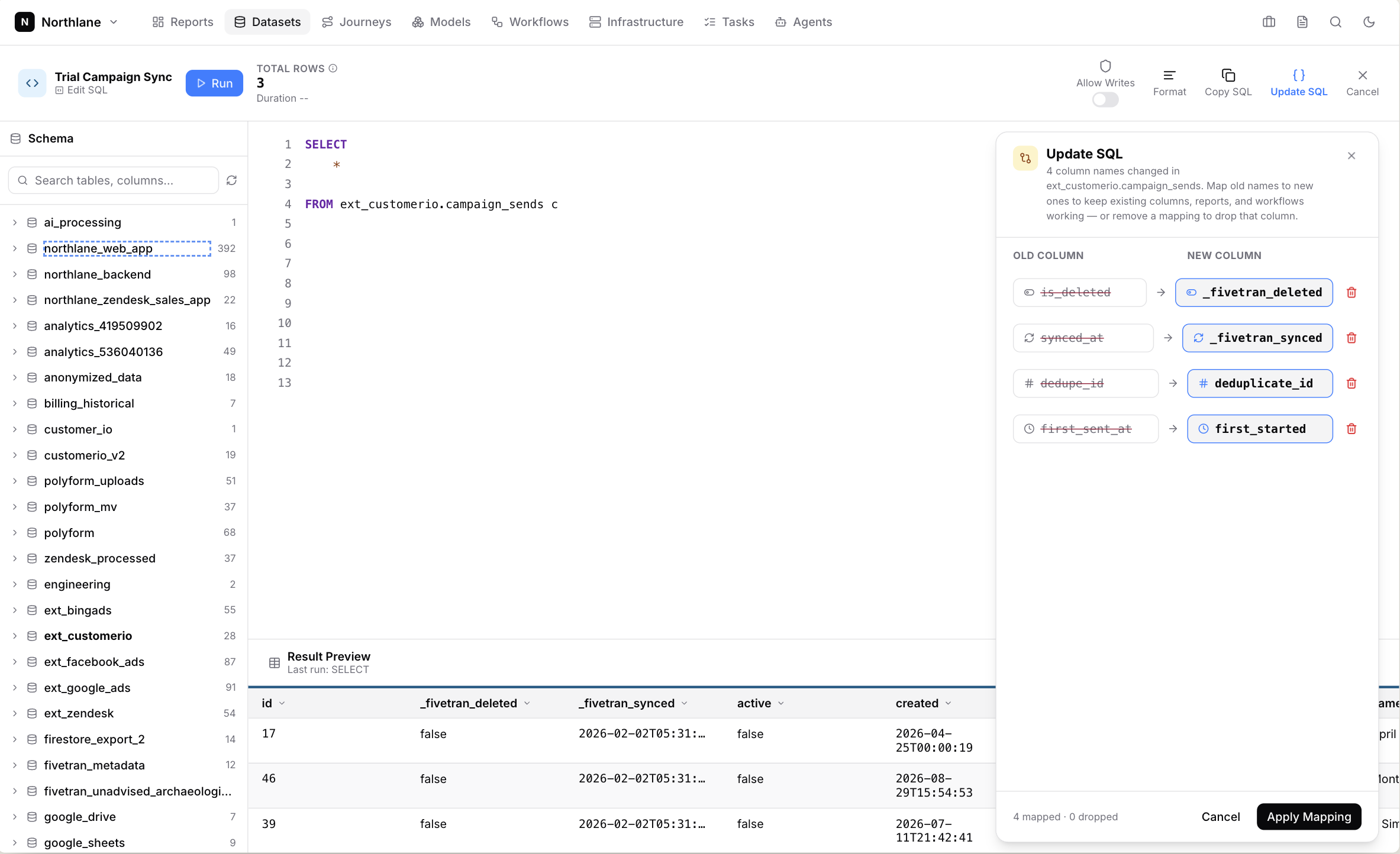
Task: Open the _fivetran_deleted column menu
Action: 527,703
